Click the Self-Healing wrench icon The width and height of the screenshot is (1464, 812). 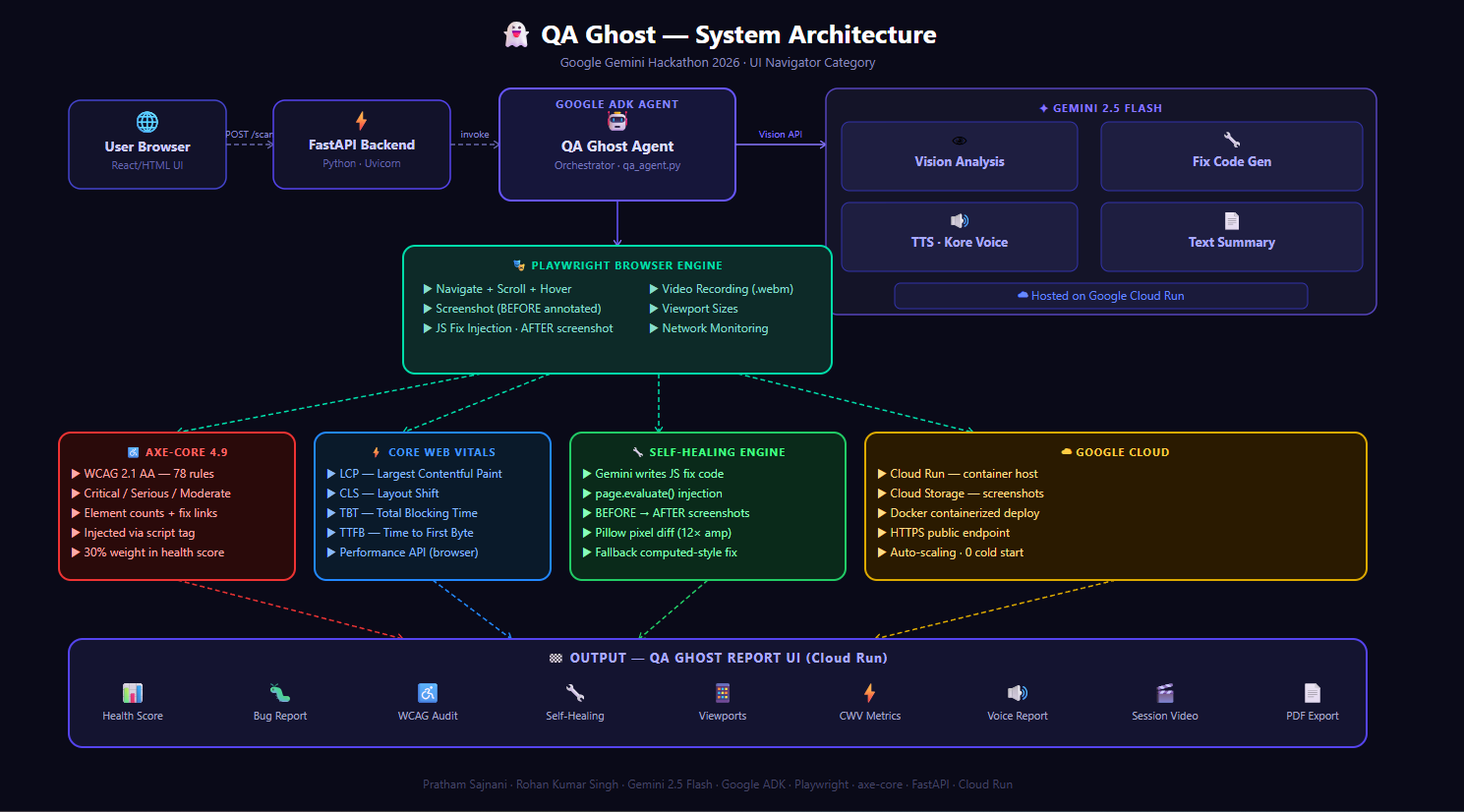(x=575, y=693)
